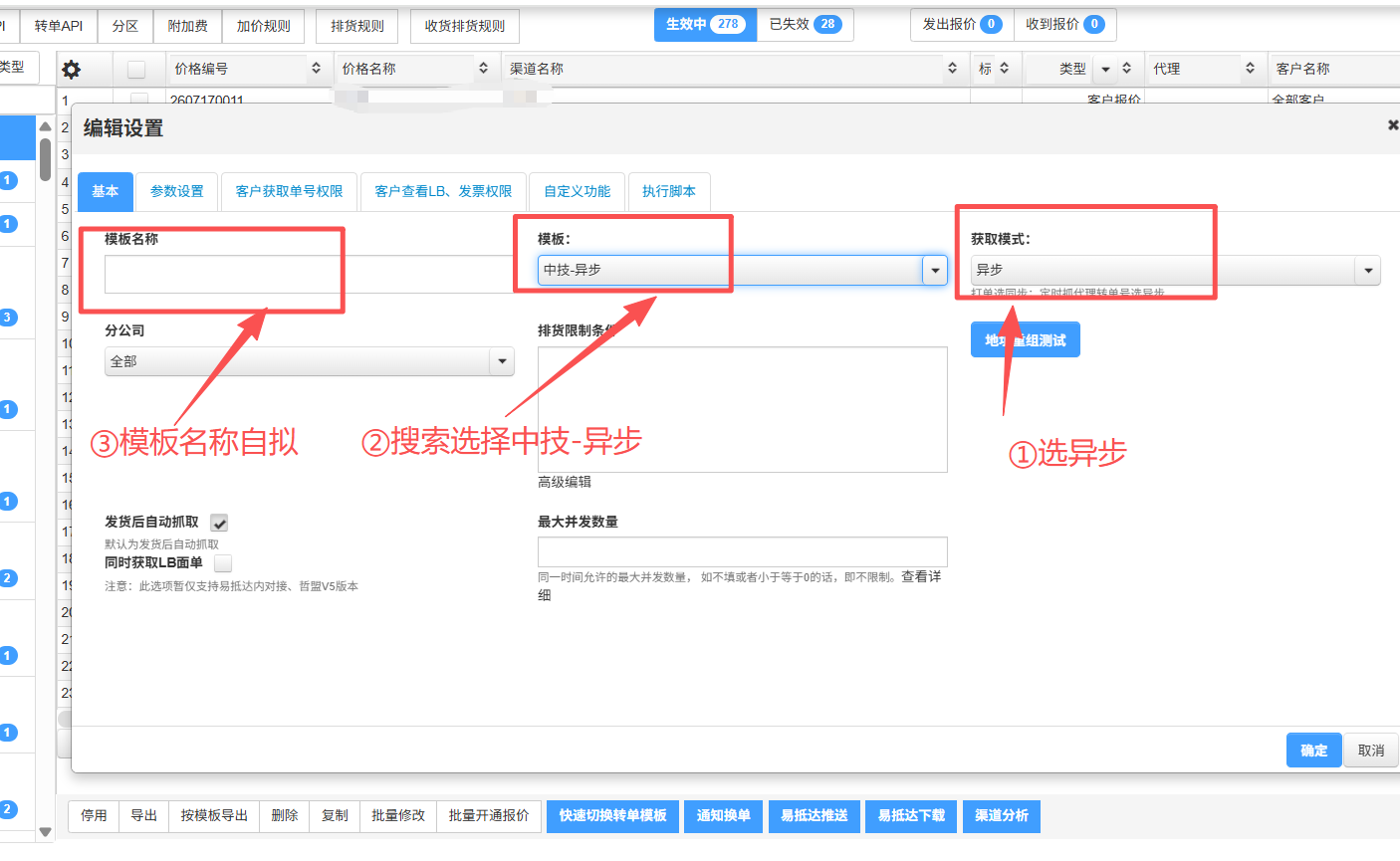This screenshot has height=861, width=1400.
Task: Toggle 发货后自动抓取 checkbox
Action: pos(219,523)
